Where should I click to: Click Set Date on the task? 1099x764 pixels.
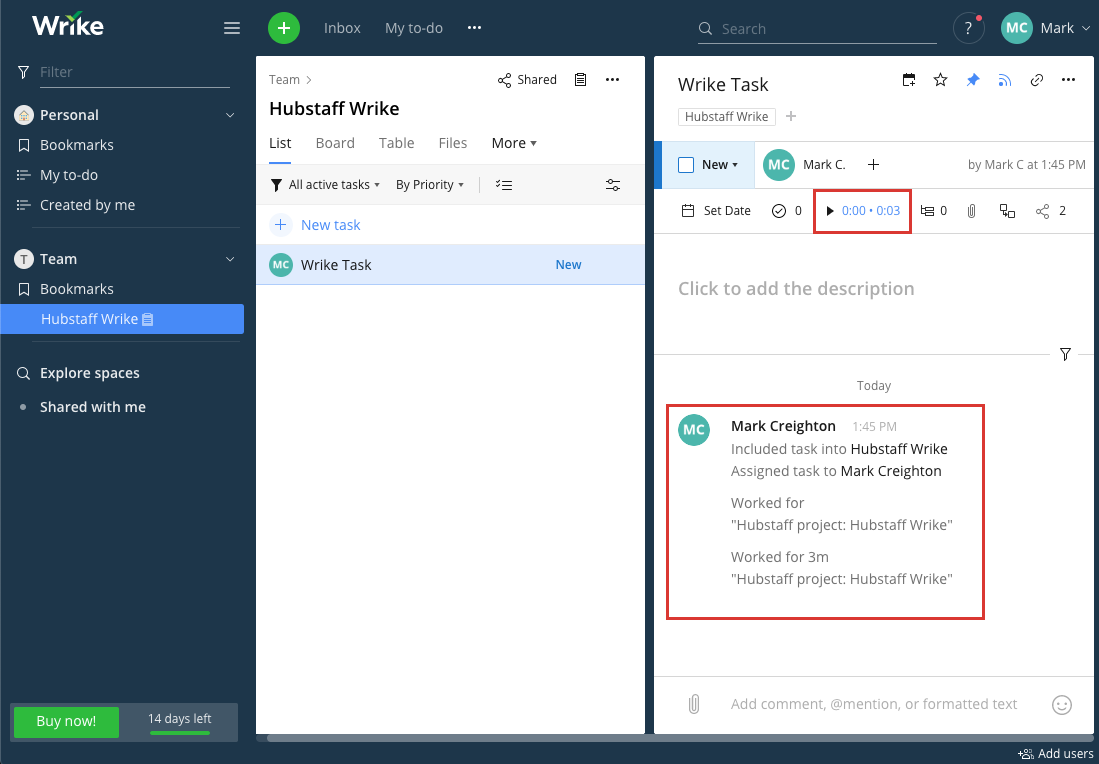716,210
